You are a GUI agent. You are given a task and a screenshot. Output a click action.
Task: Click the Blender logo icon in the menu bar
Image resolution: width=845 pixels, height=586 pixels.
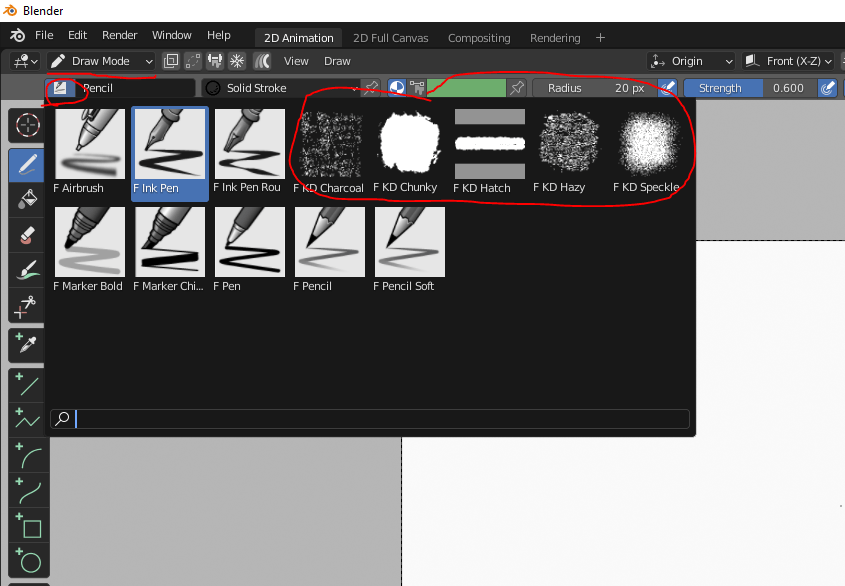tap(17, 36)
